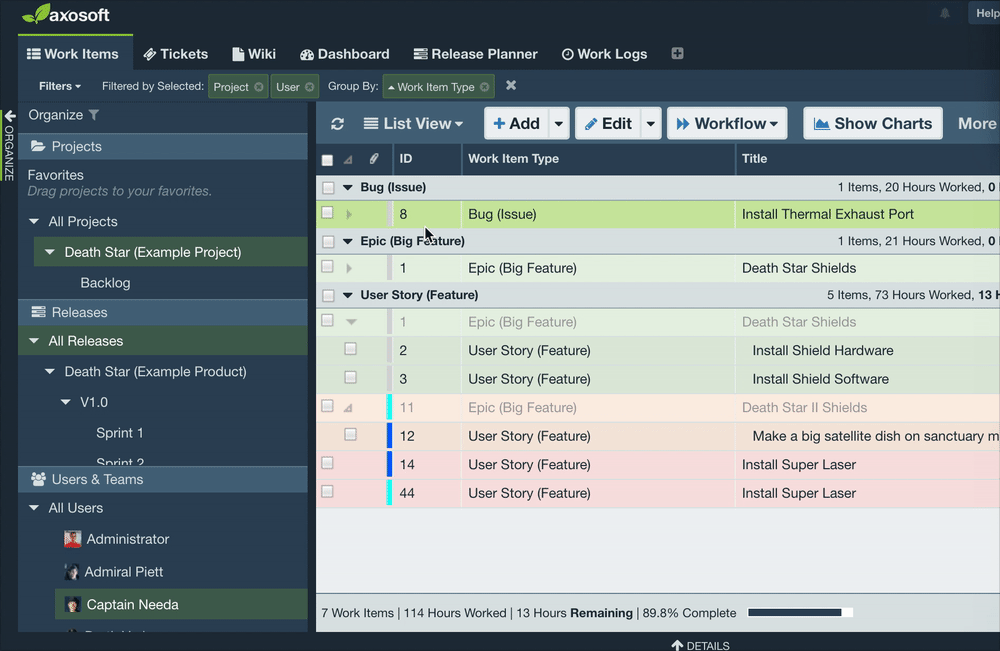Open the Tickets tab
This screenshot has height=651, width=1000.
click(175, 54)
